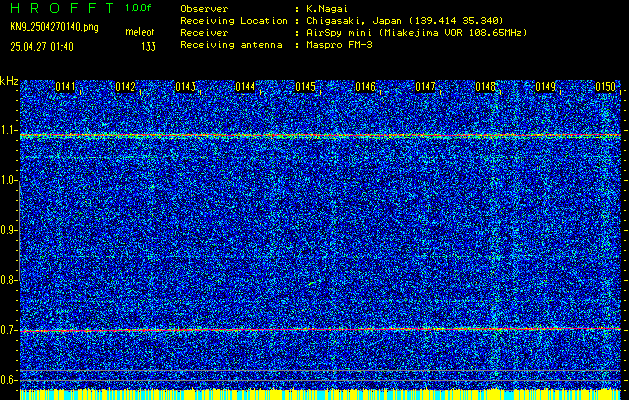Click the 0141 time marker

click(x=65, y=87)
